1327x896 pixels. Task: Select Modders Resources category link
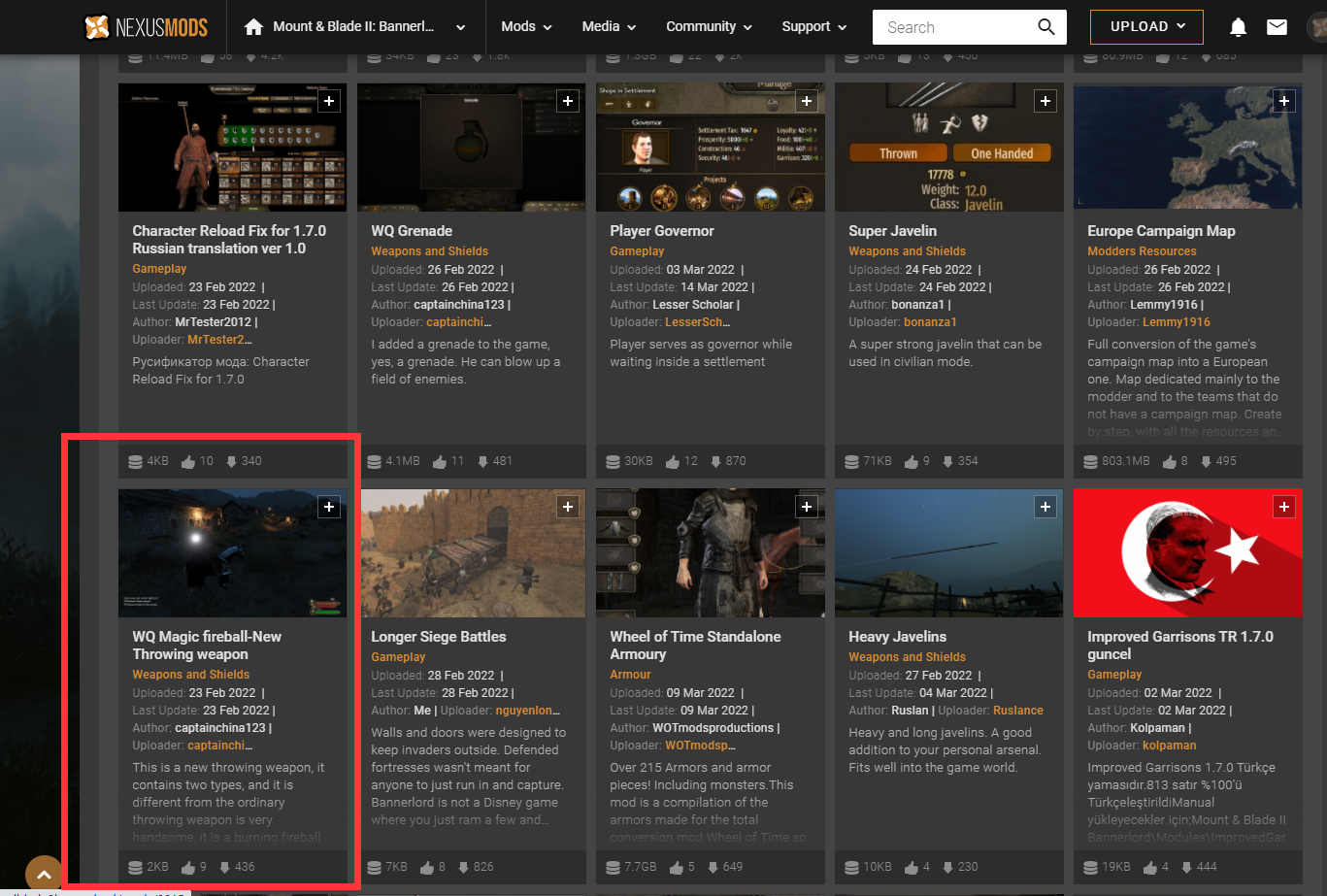[x=1142, y=251]
